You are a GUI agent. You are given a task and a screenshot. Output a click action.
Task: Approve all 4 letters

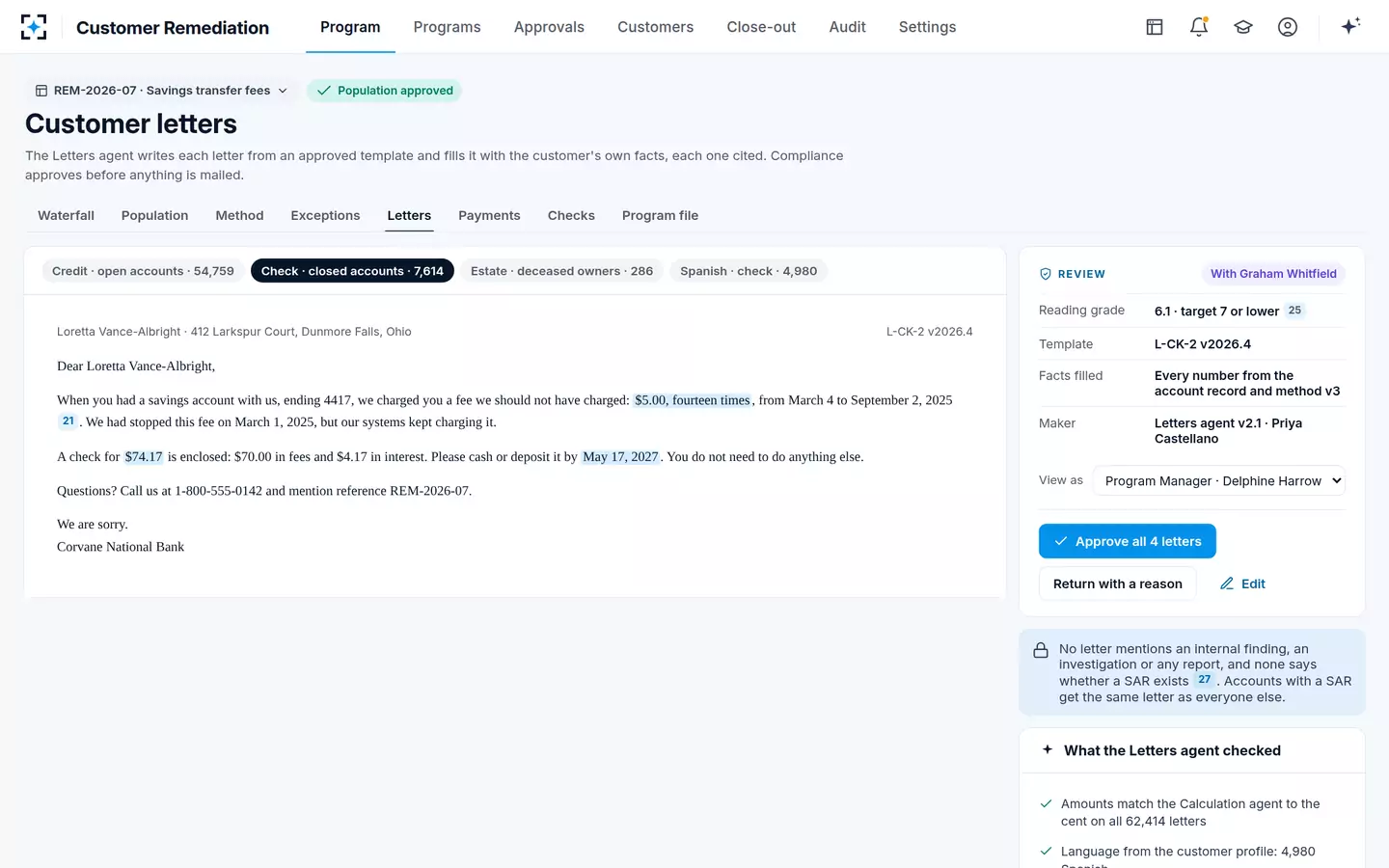(x=1127, y=541)
